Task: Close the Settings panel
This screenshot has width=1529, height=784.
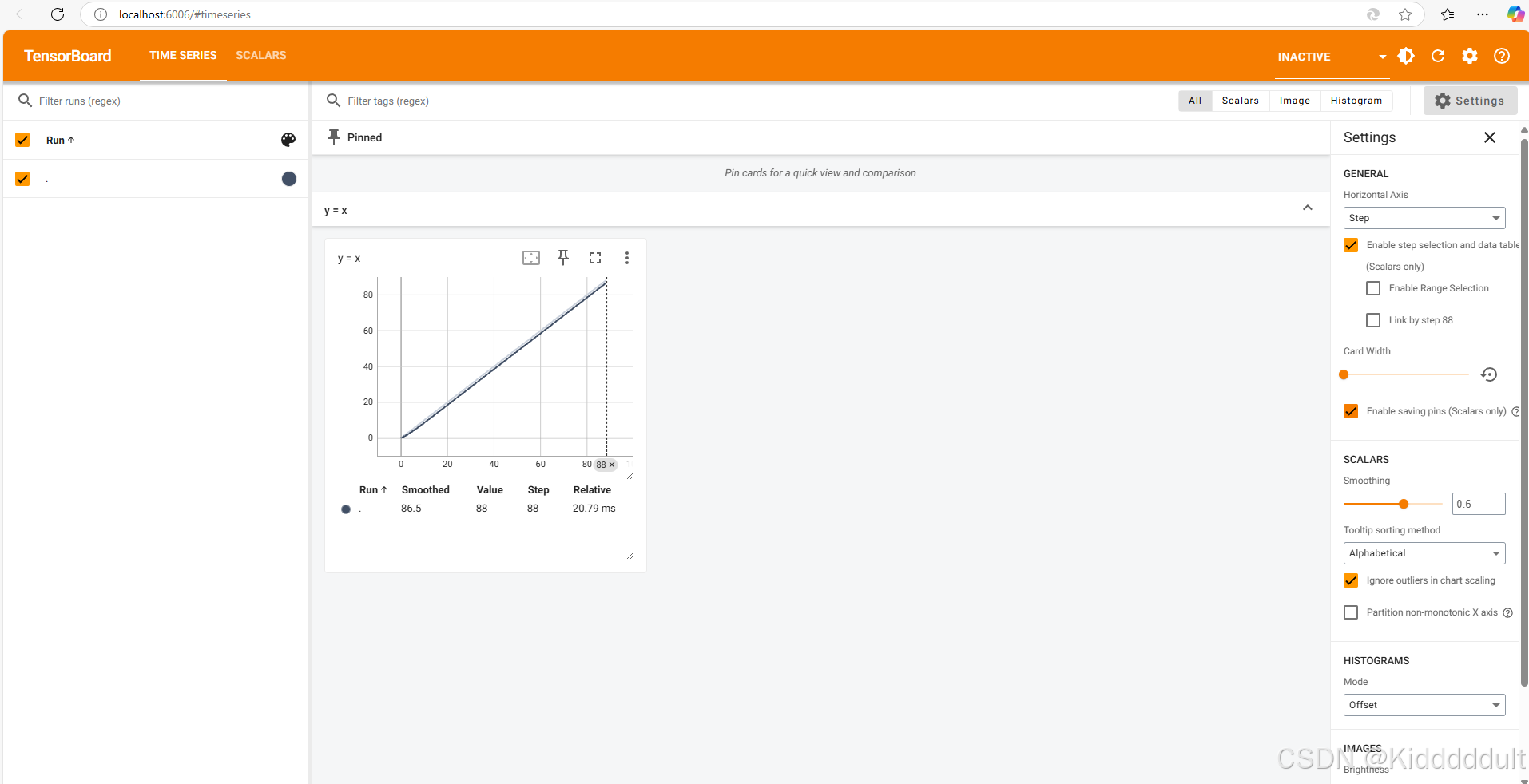Action: click(x=1489, y=137)
